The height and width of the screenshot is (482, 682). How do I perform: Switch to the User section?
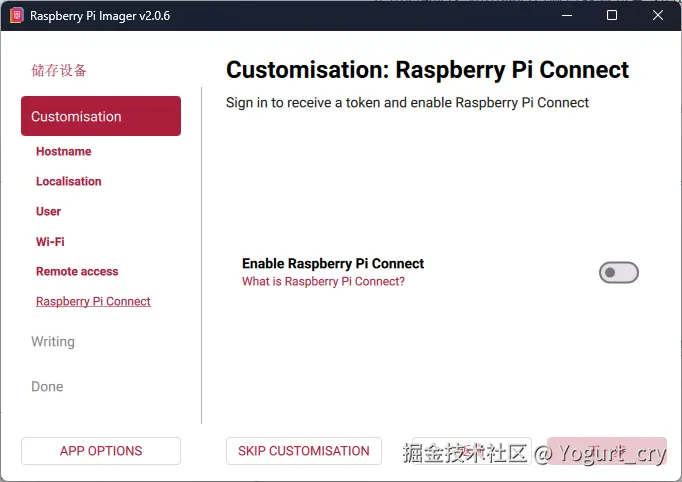click(x=48, y=211)
